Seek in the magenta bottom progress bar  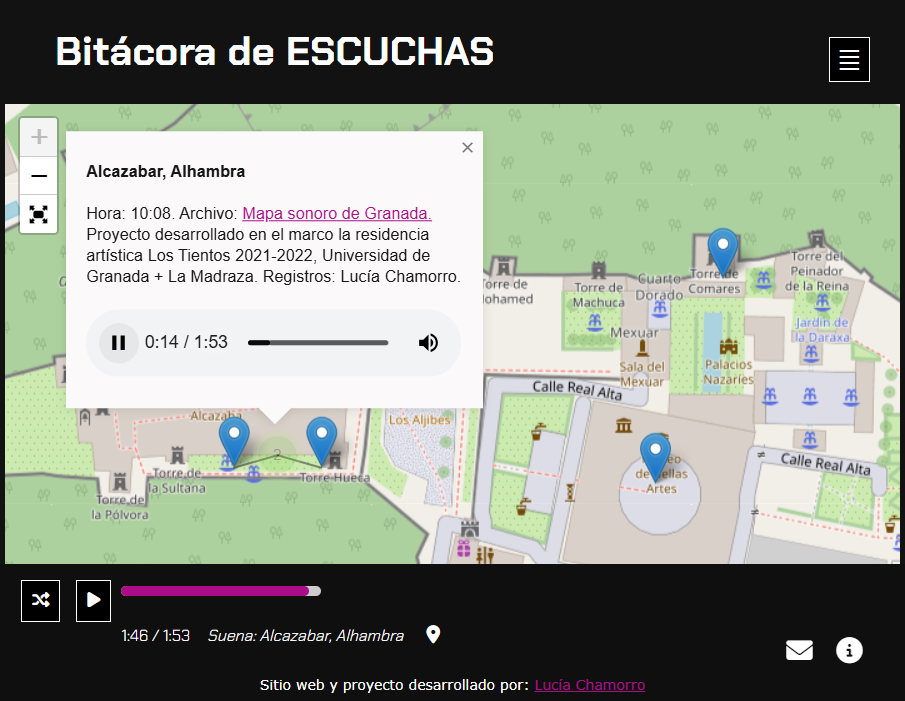[220, 591]
